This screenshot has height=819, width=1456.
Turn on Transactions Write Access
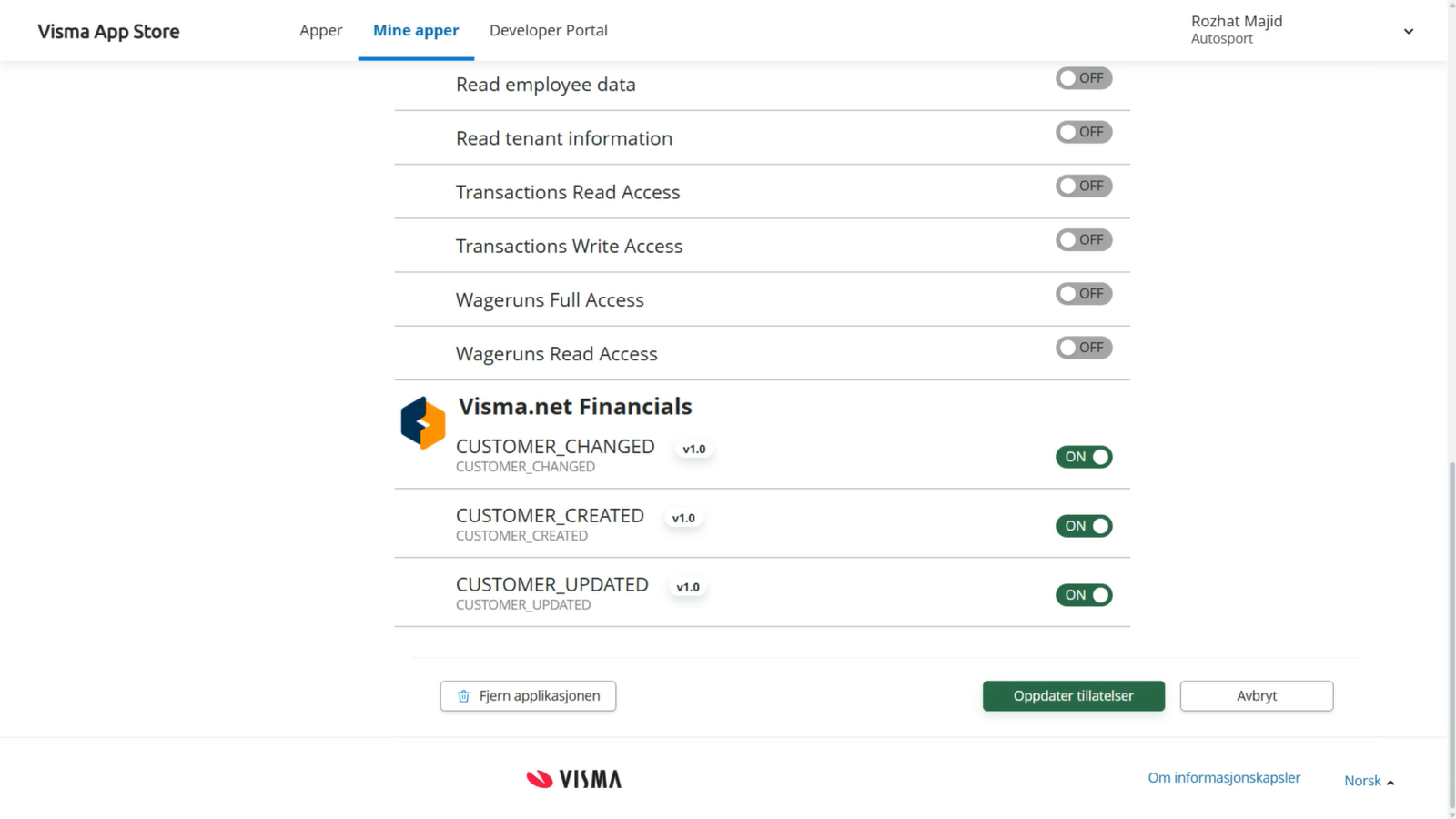click(1083, 240)
